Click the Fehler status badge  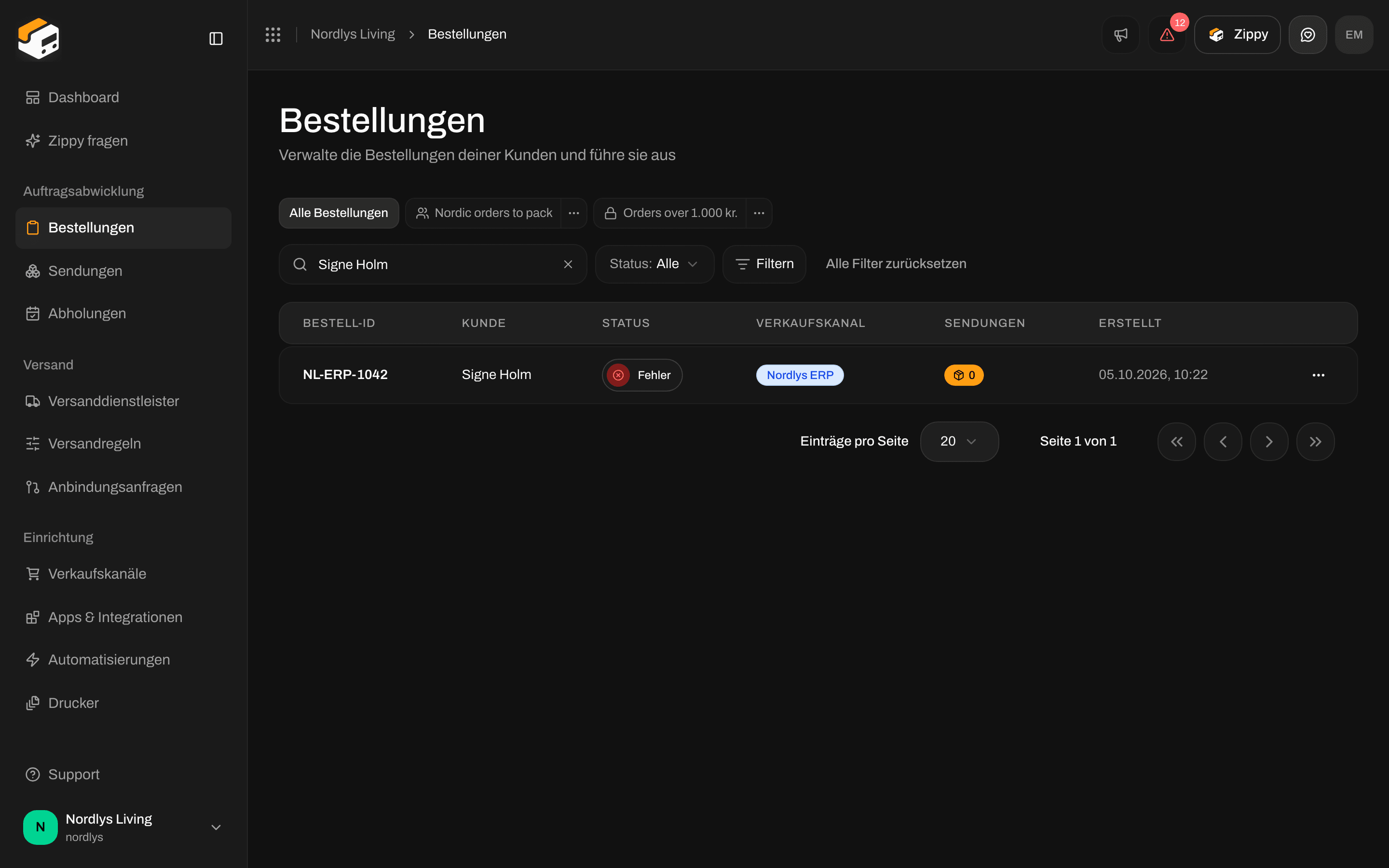[642, 375]
